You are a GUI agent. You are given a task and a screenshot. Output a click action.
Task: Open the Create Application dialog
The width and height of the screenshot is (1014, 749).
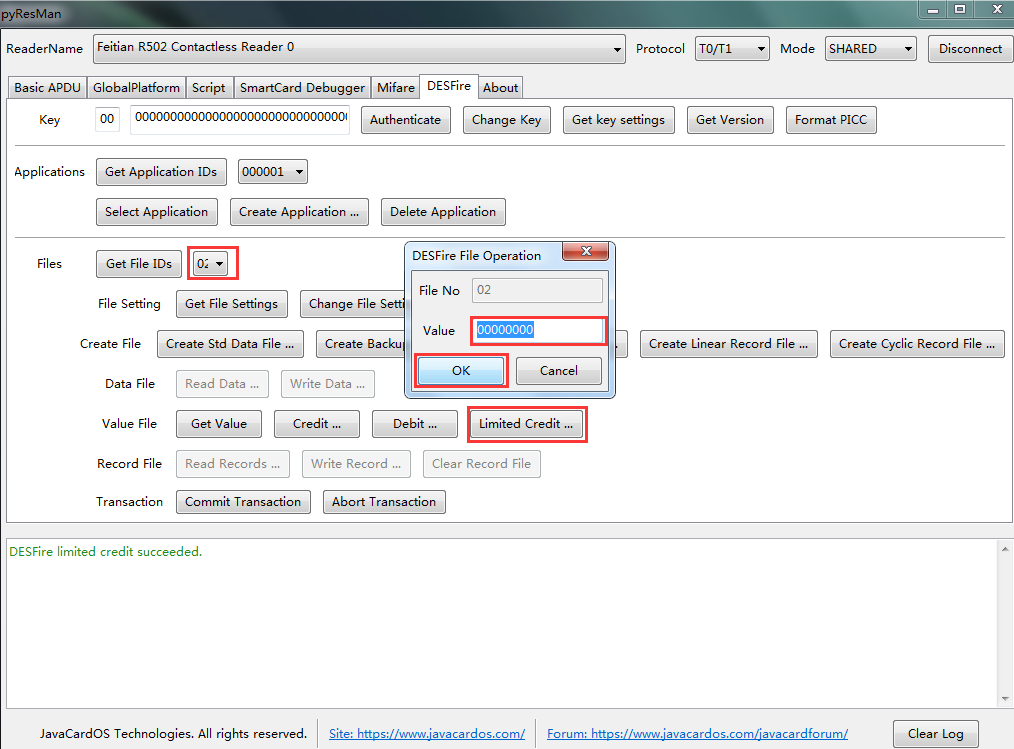point(299,212)
